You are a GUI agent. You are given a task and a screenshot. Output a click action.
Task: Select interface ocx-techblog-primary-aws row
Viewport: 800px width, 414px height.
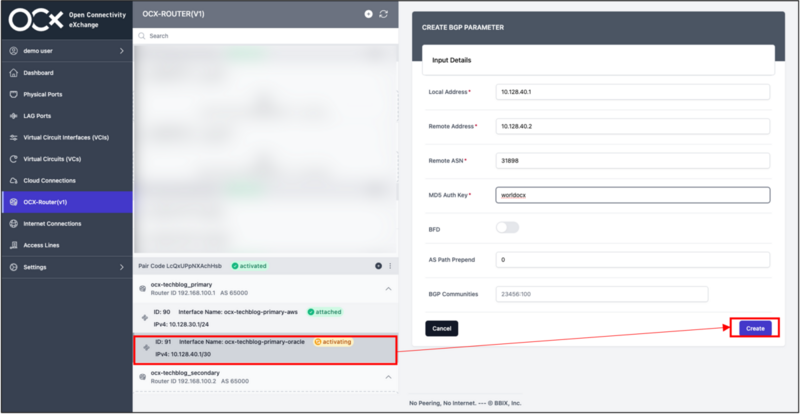pyautogui.click(x=265, y=318)
